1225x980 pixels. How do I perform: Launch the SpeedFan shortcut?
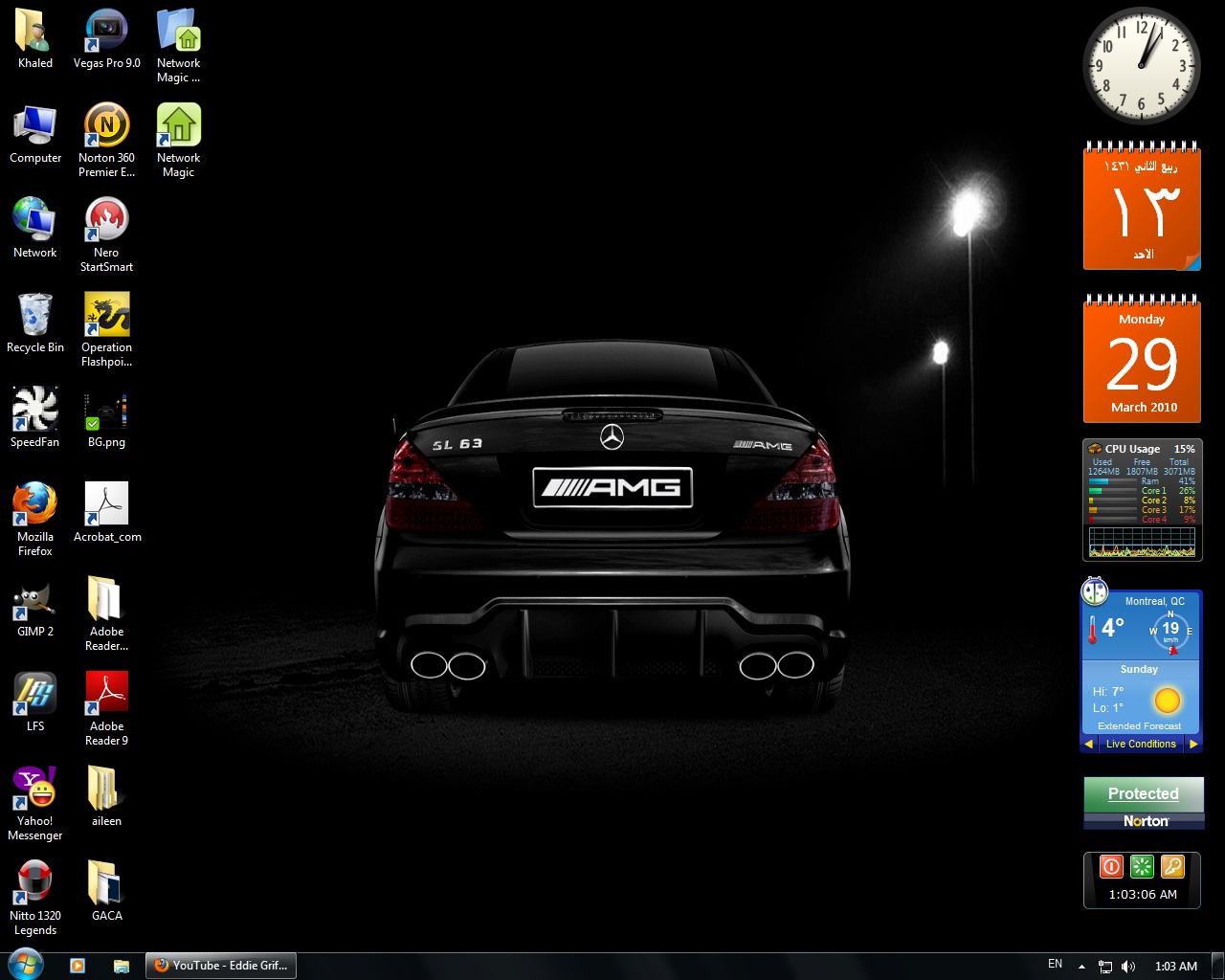click(35, 418)
